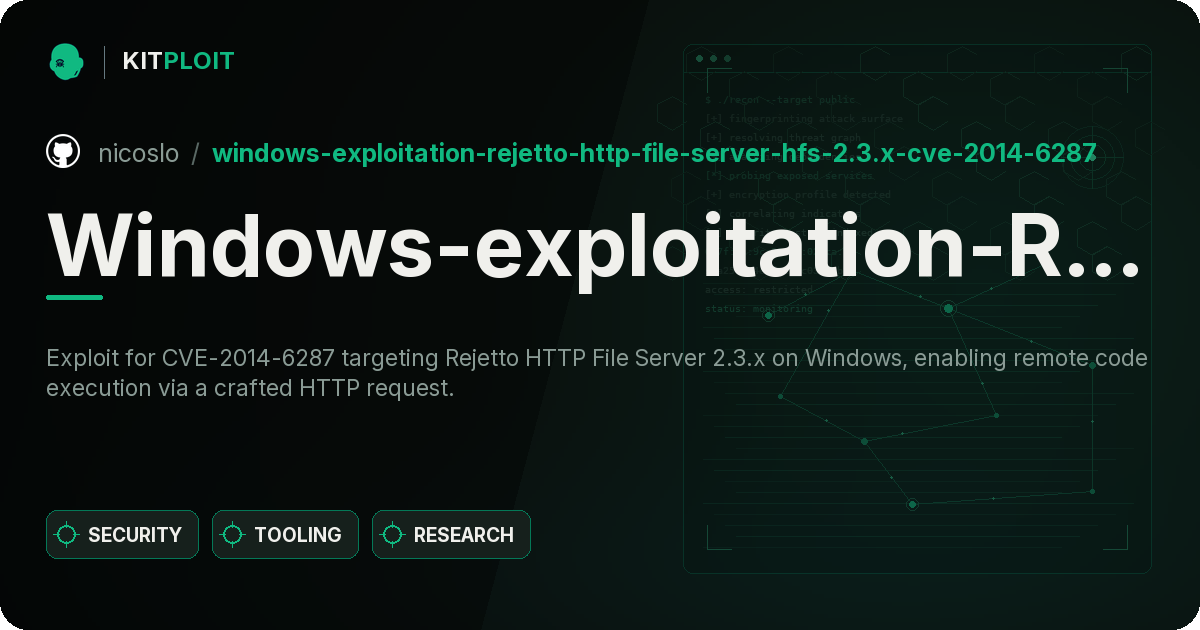Click the crosshair icon in RESEARCH tag
This screenshot has height=630, width=1200.
pyautogui.click(x=393, y=535)
